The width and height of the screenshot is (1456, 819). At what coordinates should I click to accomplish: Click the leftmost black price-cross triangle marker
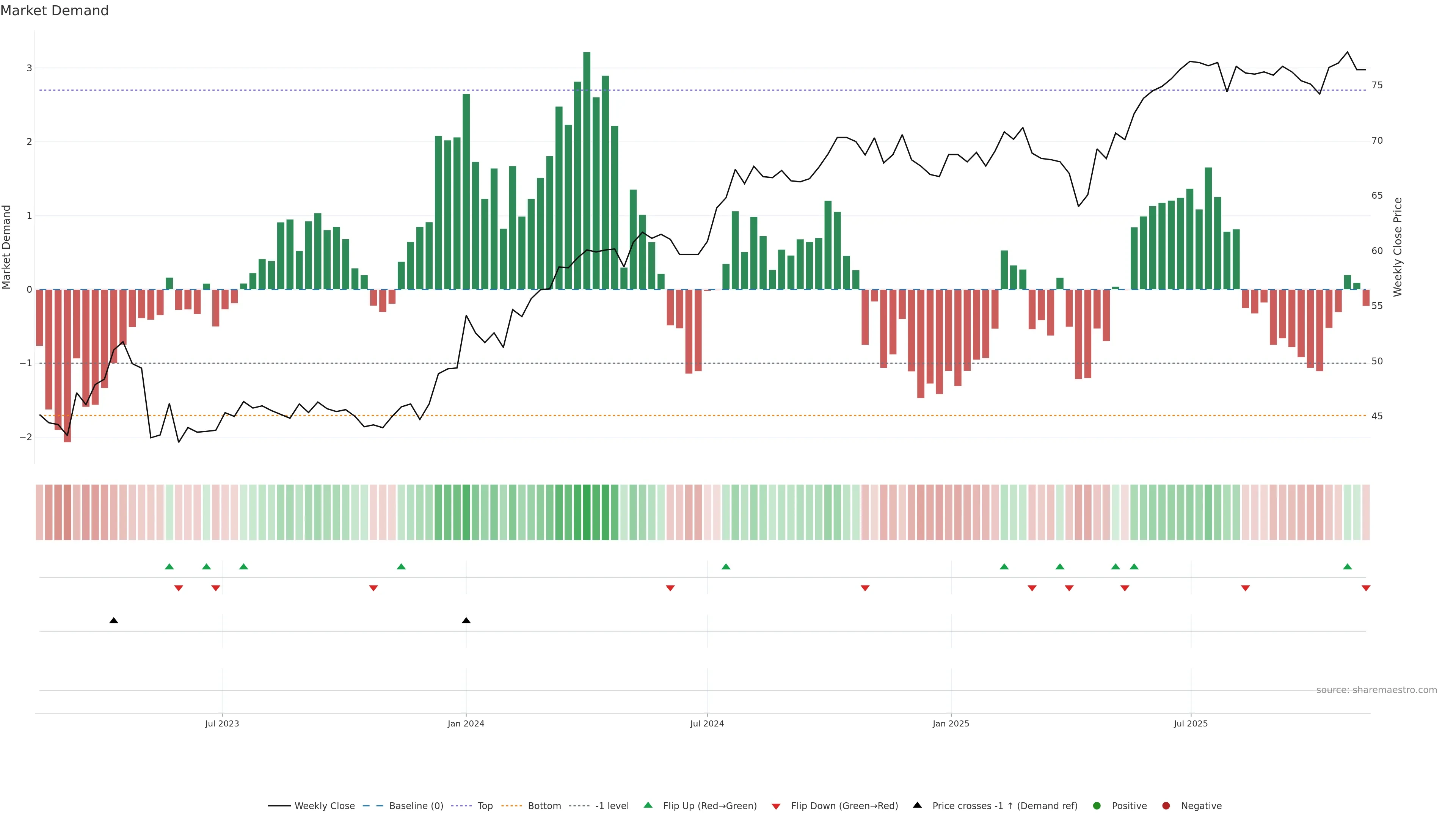[114, 621]
